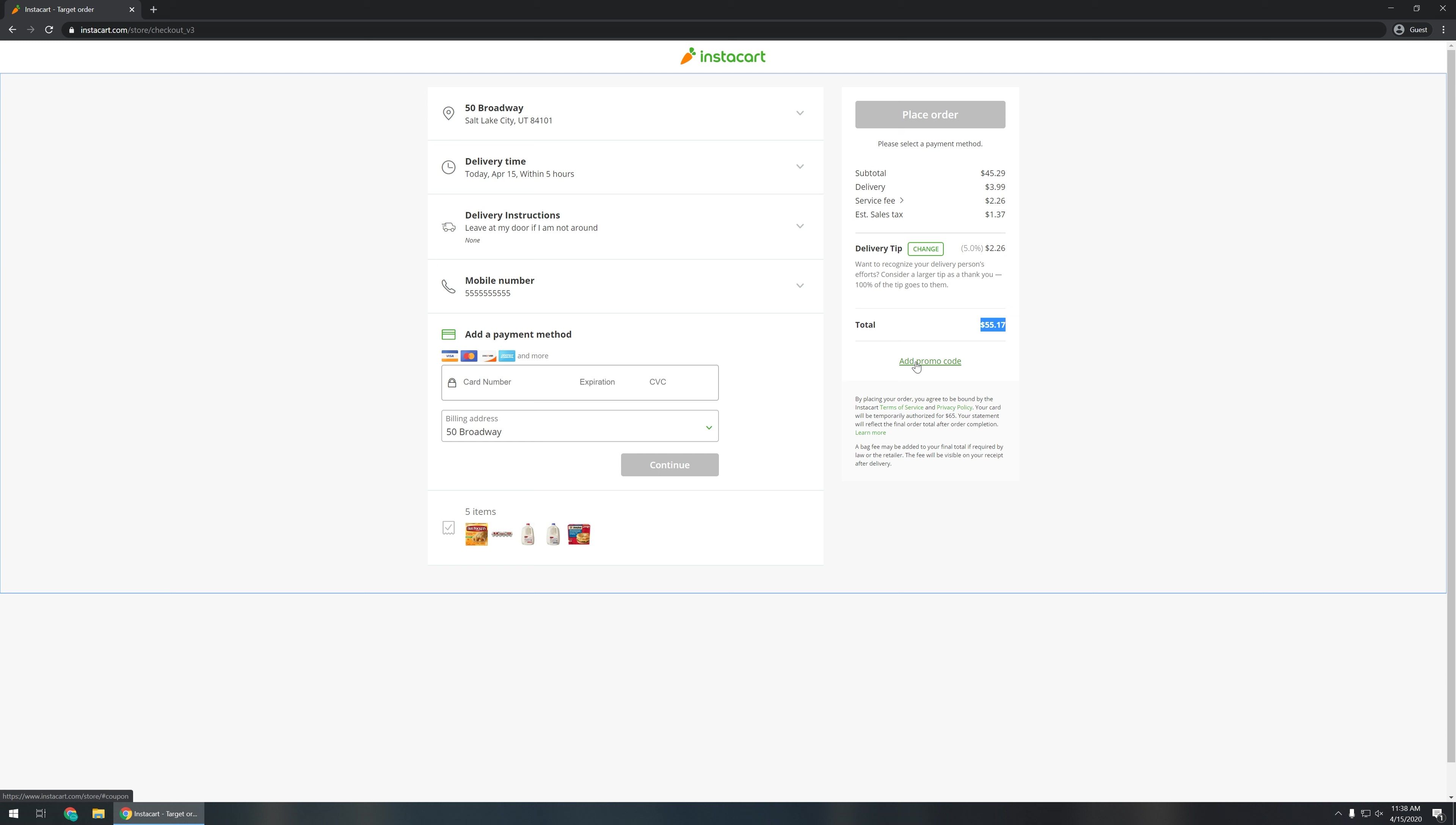The image size is (1456, 825).
Task: Click the Visa card logo
Action: (449, 356)
